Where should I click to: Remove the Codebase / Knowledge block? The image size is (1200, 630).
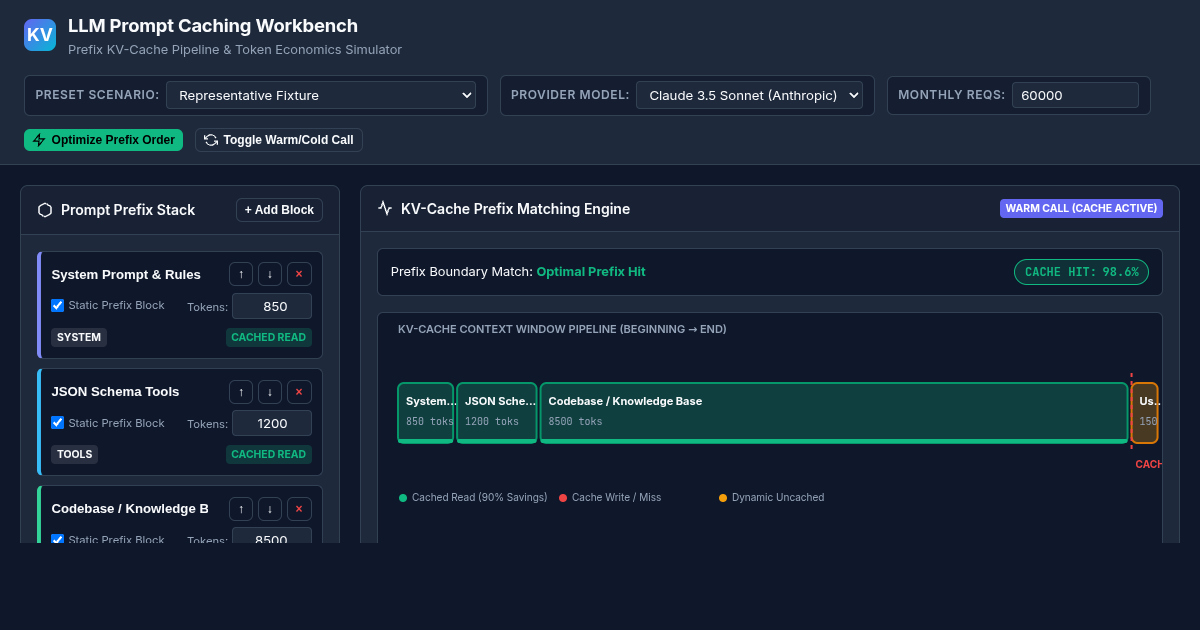click(x=299, y=508)
